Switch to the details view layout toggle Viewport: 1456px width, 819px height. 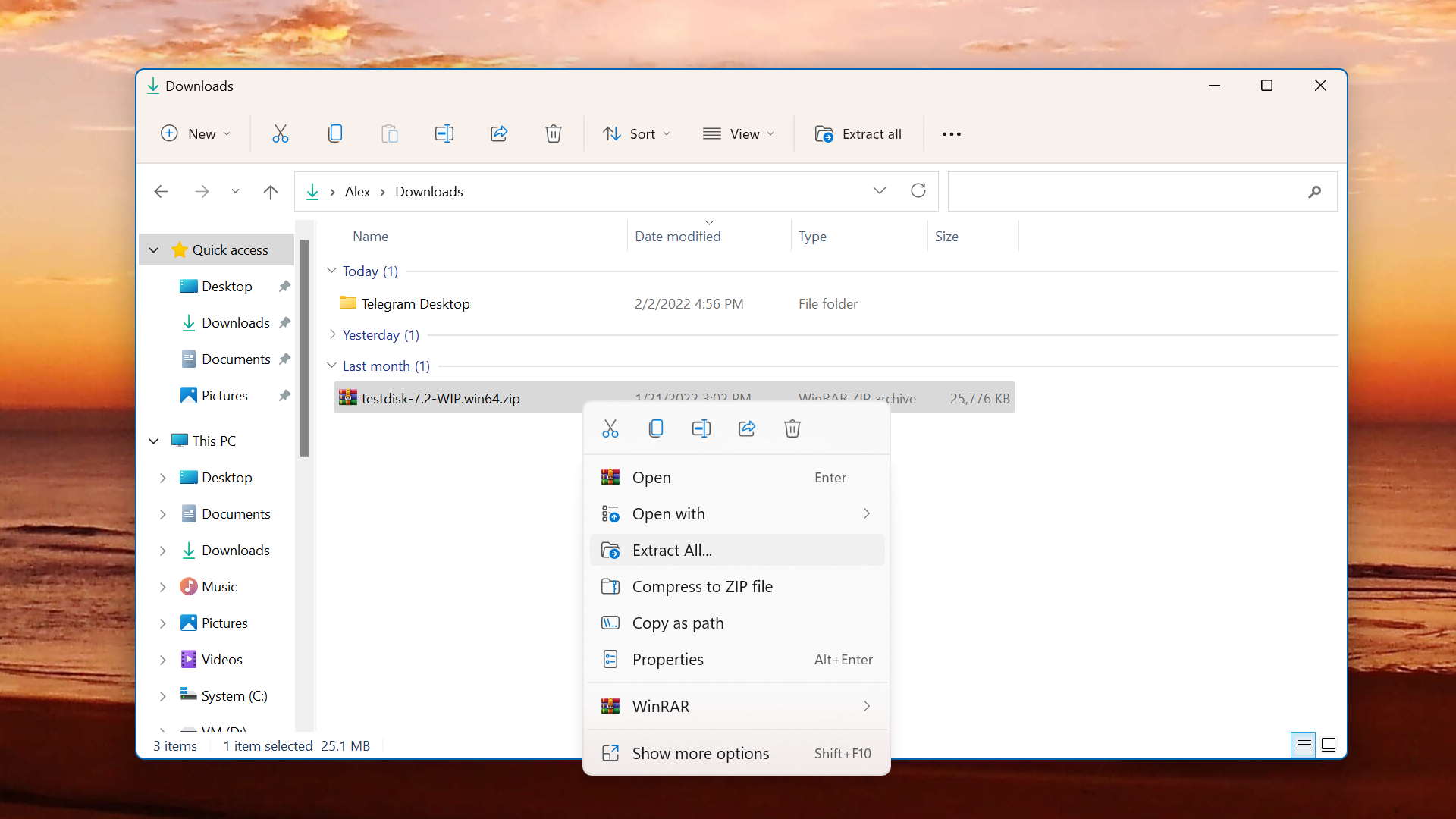click(x=1303, y=745)
